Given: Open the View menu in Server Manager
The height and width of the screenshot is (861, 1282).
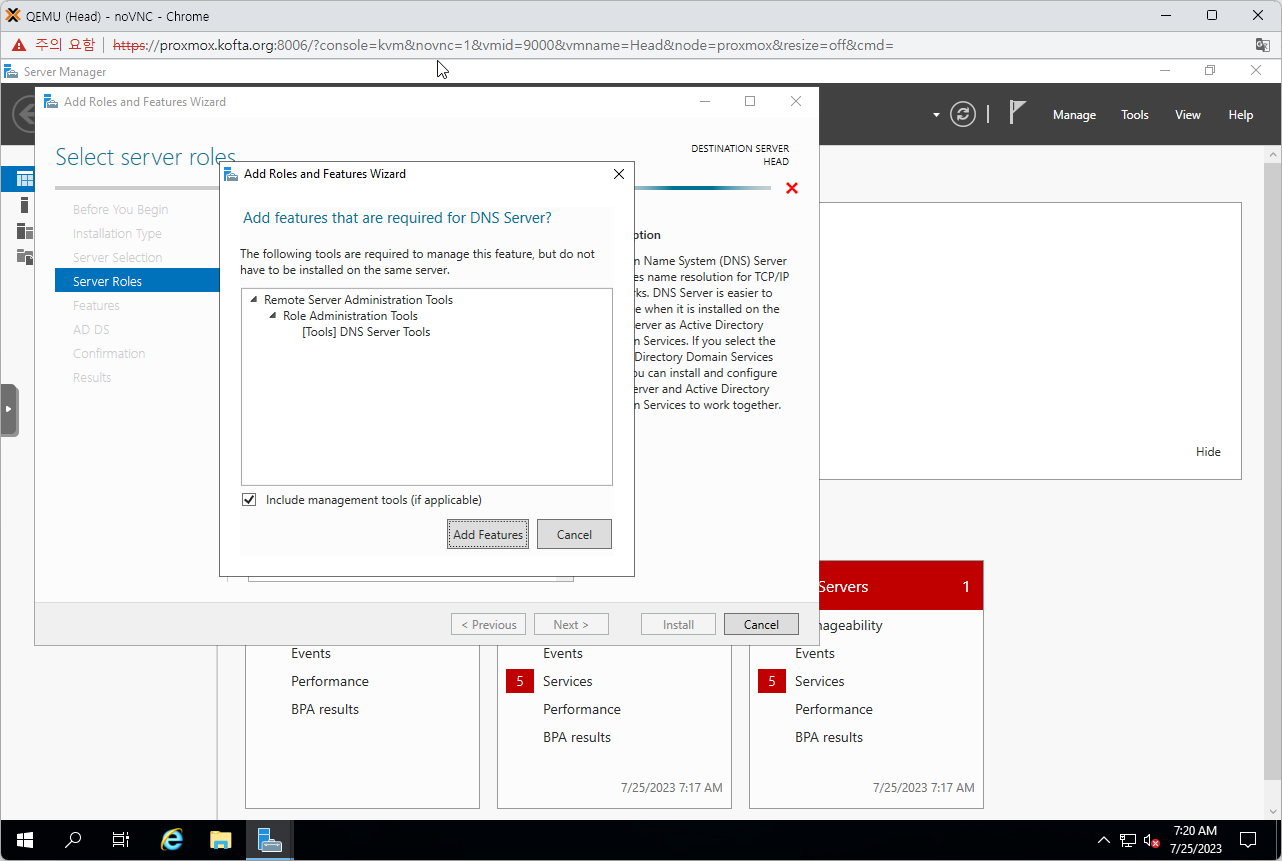Looking at the screenshot, I should (1187, 114).
